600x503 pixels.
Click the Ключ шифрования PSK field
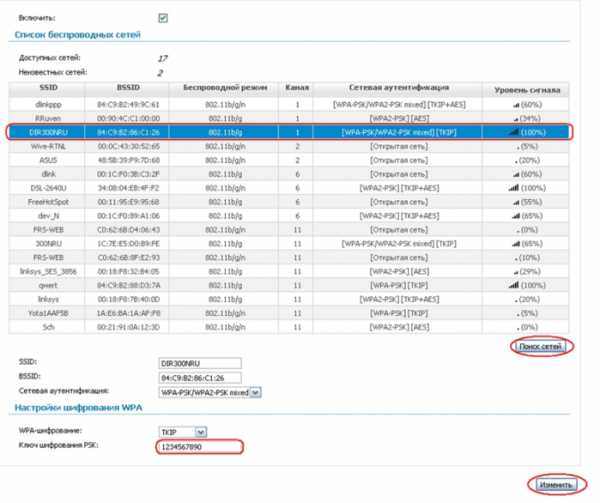[200, 446]
